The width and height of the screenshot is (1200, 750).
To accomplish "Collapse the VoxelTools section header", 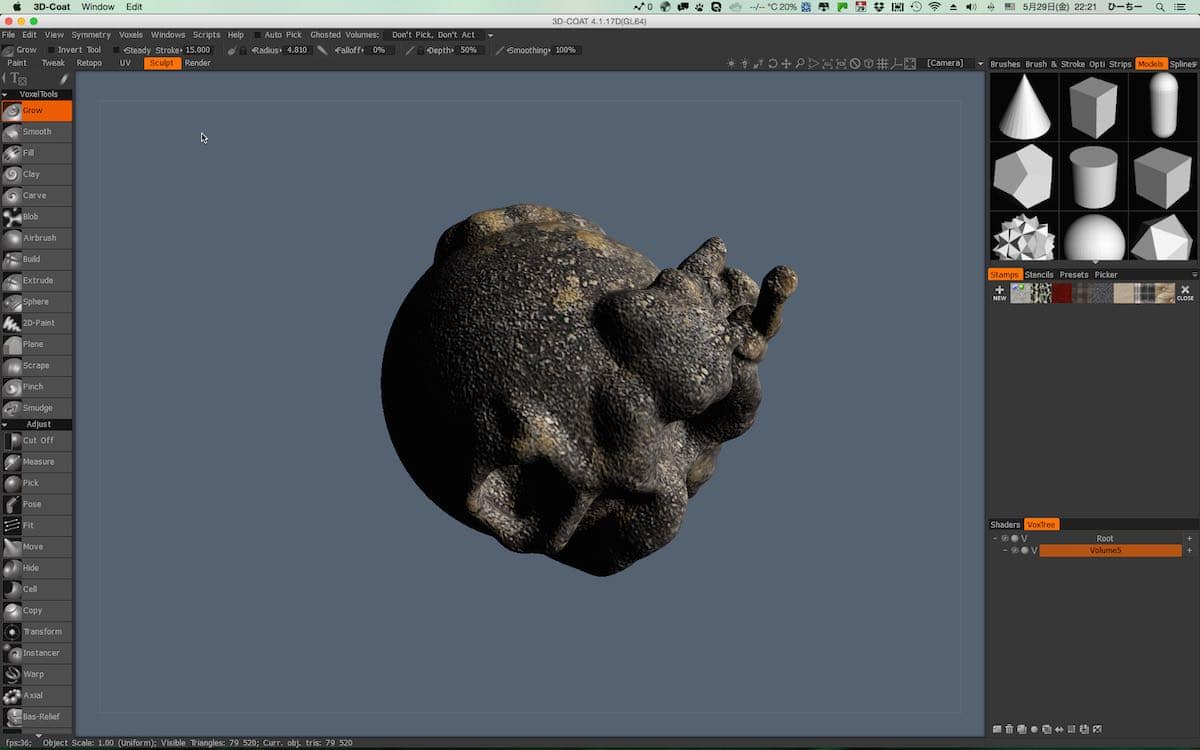I will pyautogui.click(x=36, y=94).
